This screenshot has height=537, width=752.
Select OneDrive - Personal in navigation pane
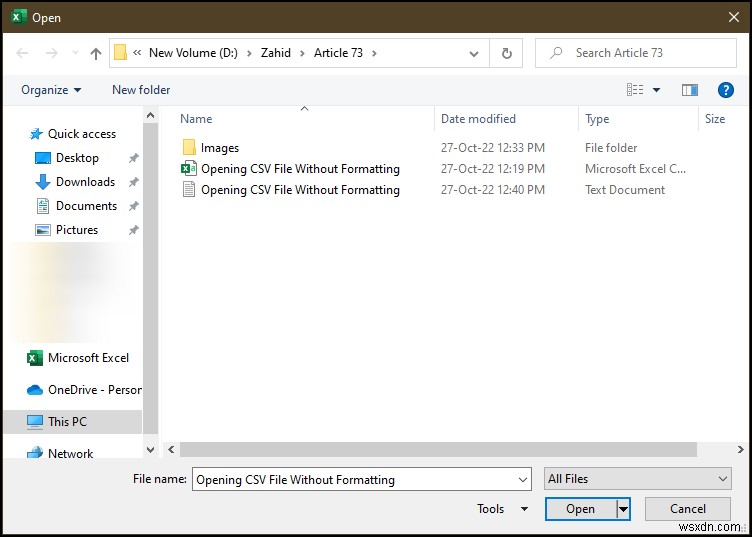[94, 390]
